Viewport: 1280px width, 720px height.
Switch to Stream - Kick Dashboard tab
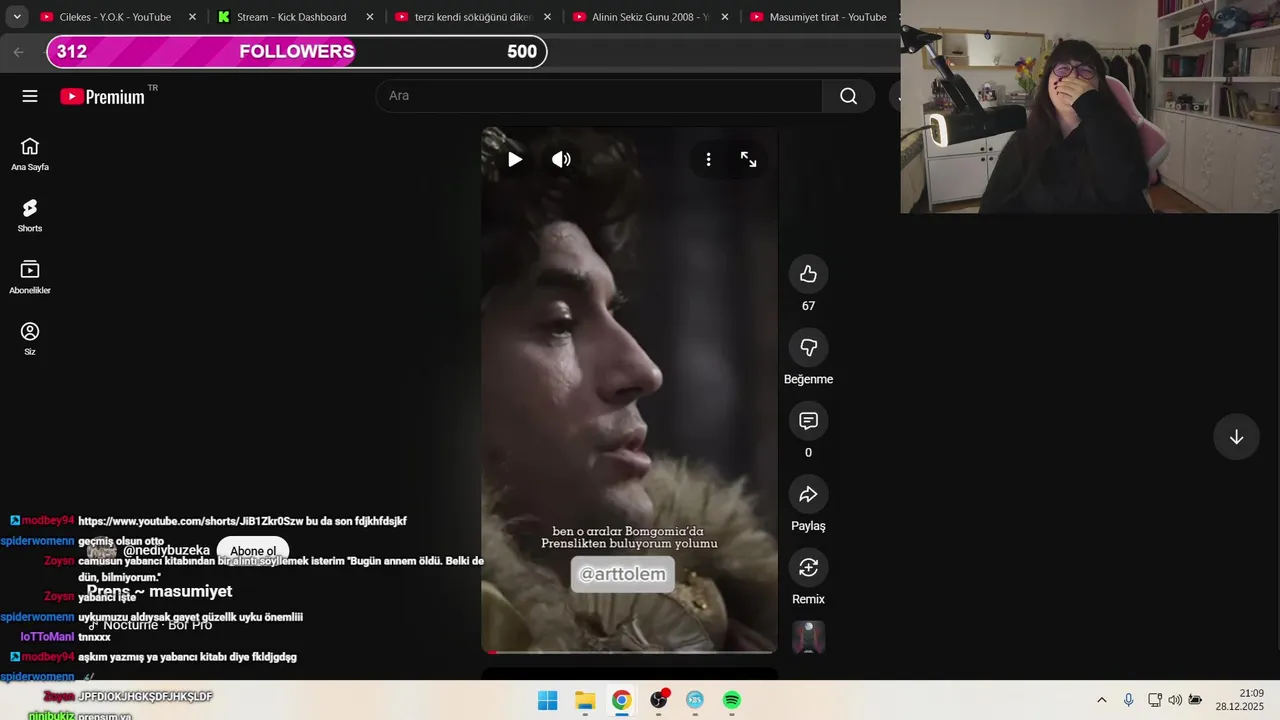[x=291, y=17]
